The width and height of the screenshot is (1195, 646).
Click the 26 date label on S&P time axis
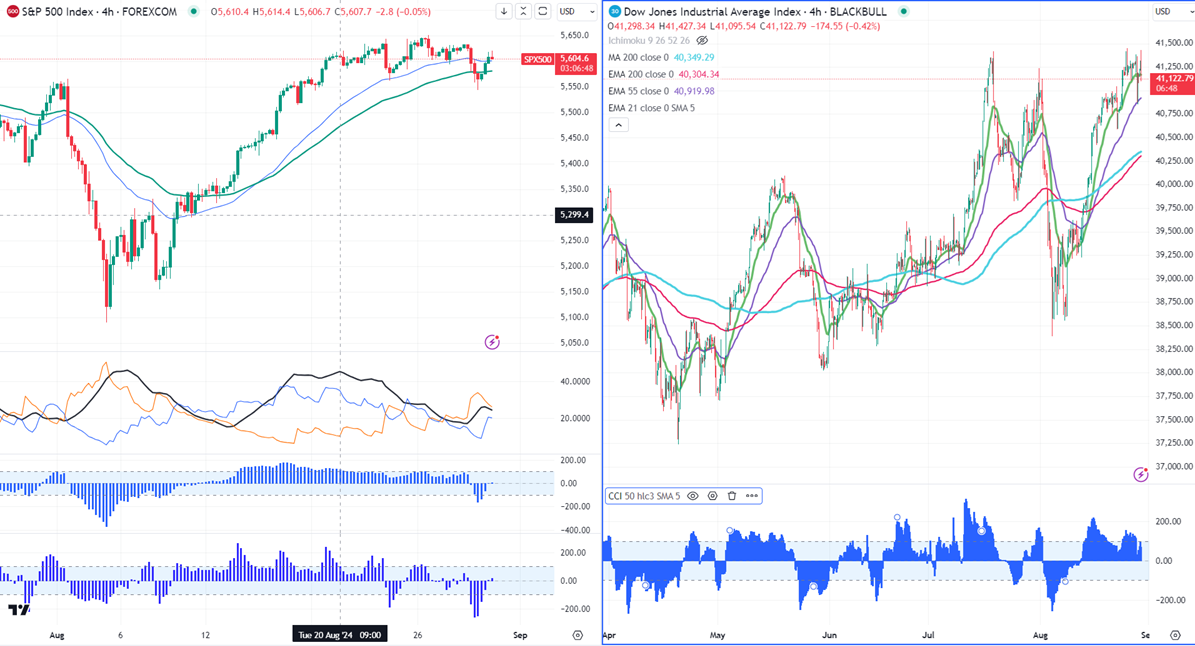[417, 635]
